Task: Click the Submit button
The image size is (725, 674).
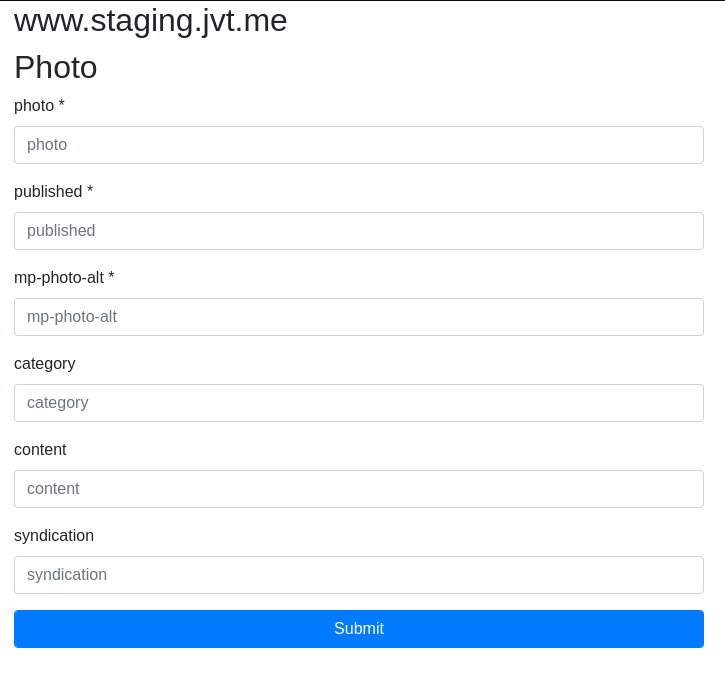Action: point(359,629)
